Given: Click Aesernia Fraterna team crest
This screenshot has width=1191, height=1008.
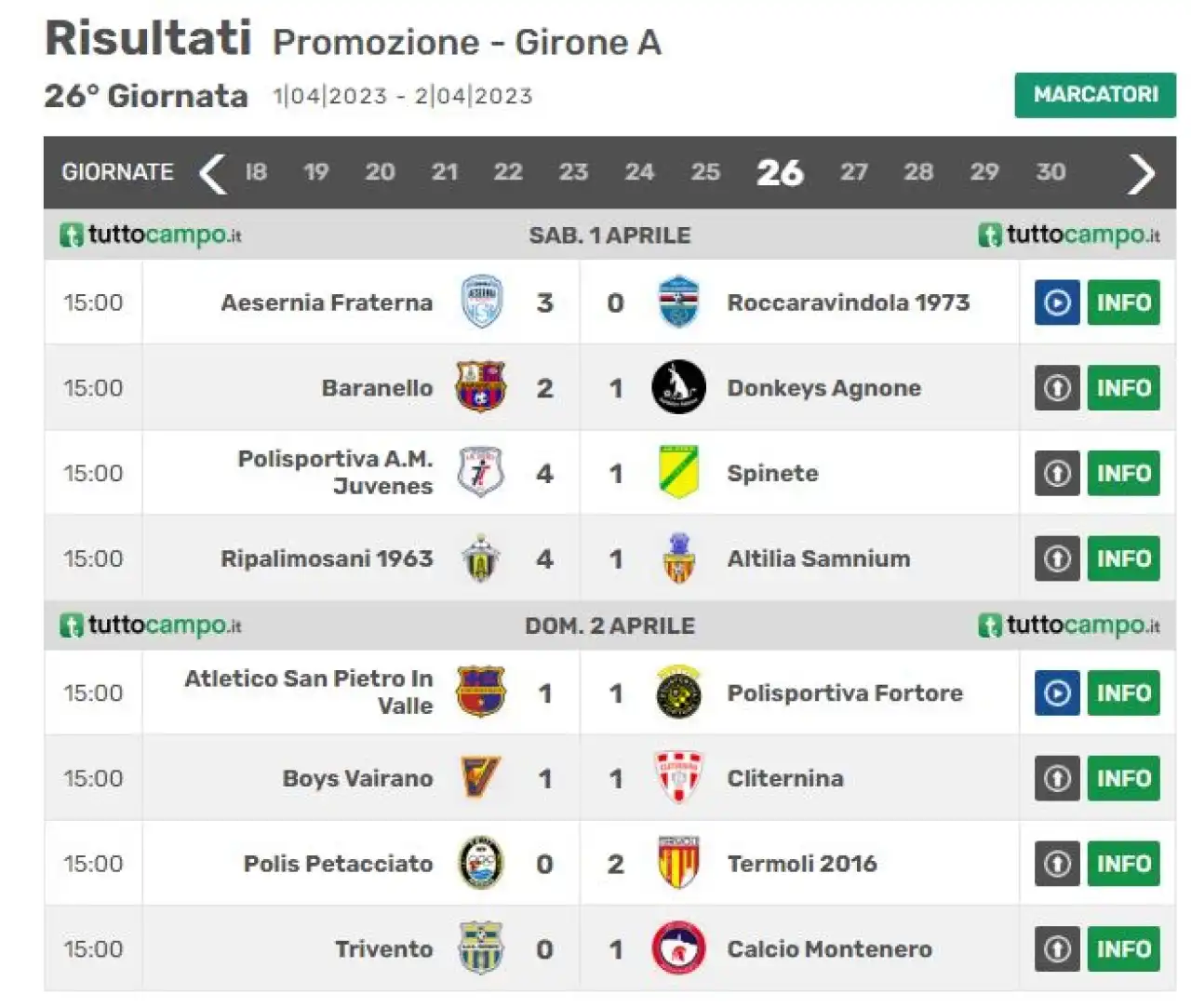Looking at the screenshot, I should tap(482, 302).
